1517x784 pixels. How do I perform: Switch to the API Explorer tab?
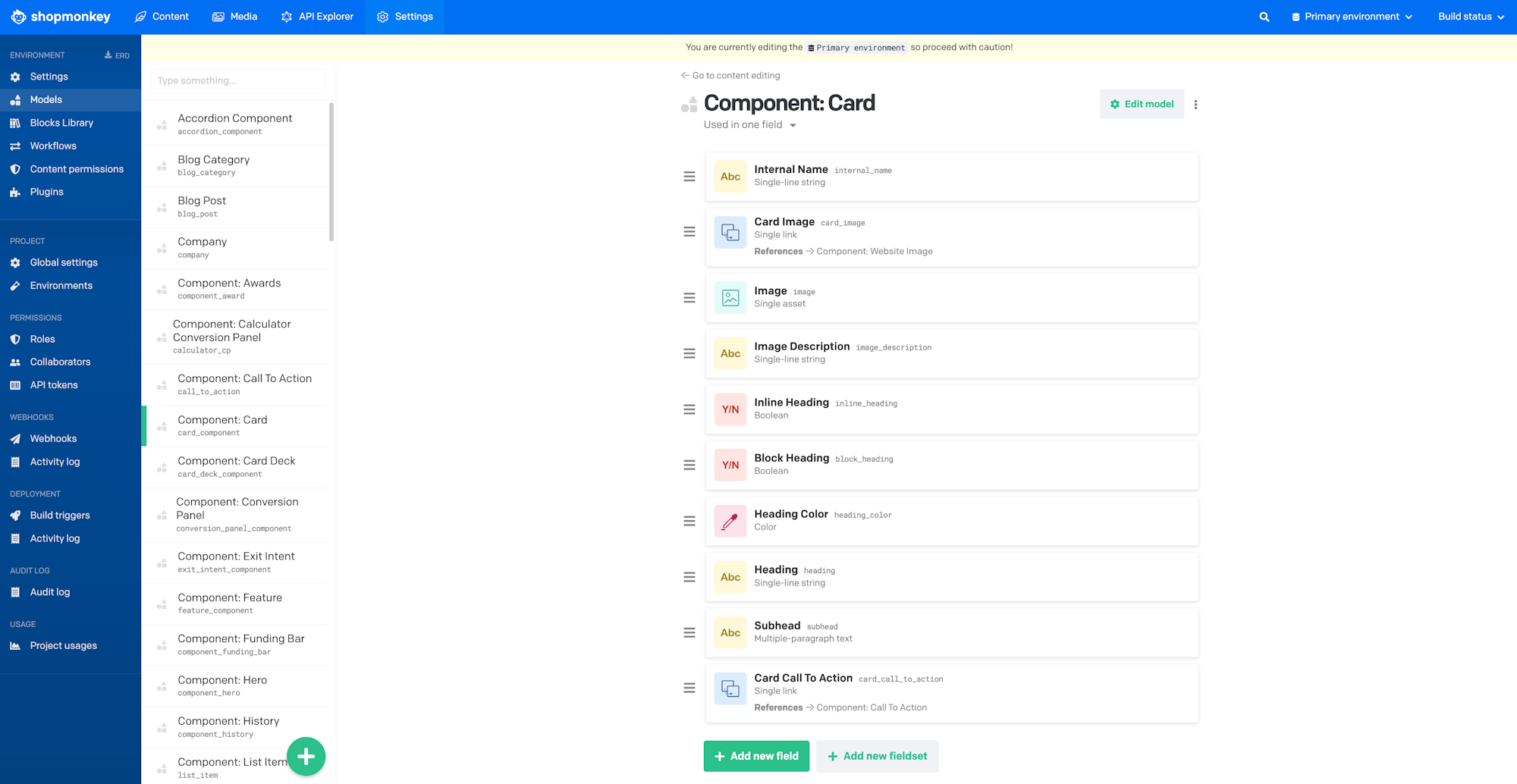tap(317, 17)
